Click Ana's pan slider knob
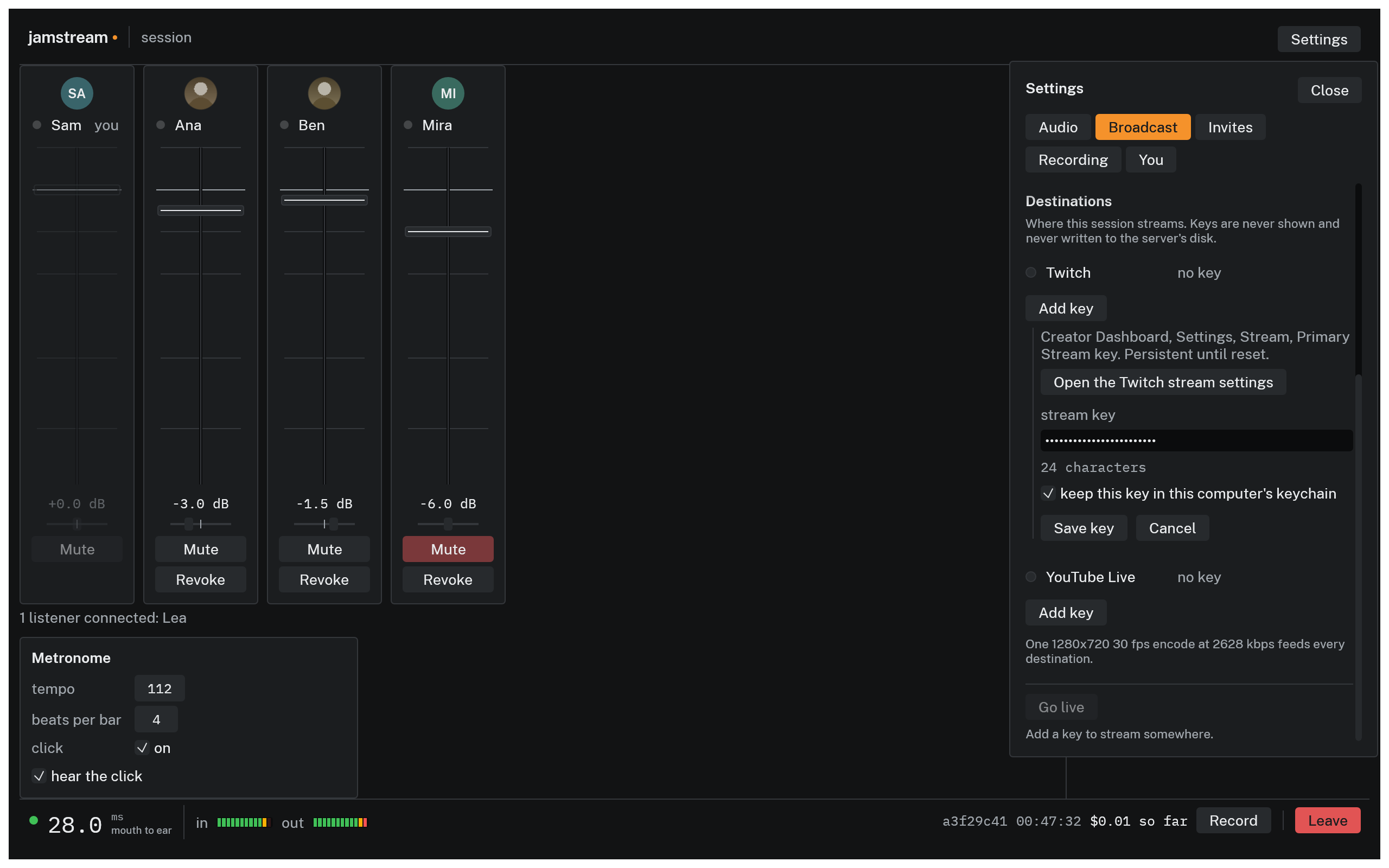Screen dimensions: 1389x868 click(189, 524)
